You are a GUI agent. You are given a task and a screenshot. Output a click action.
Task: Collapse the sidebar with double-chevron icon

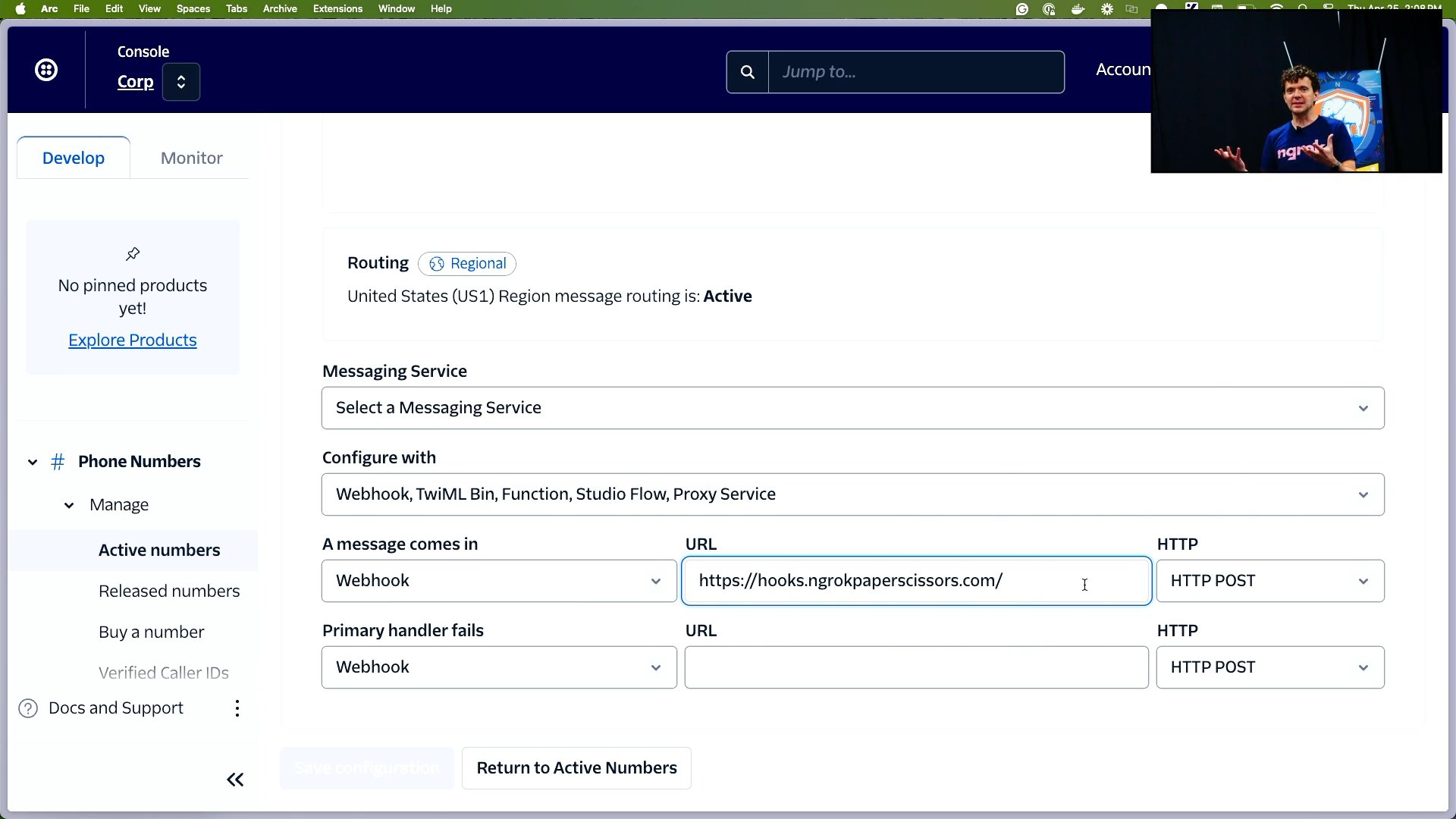[x=235, y=780]
